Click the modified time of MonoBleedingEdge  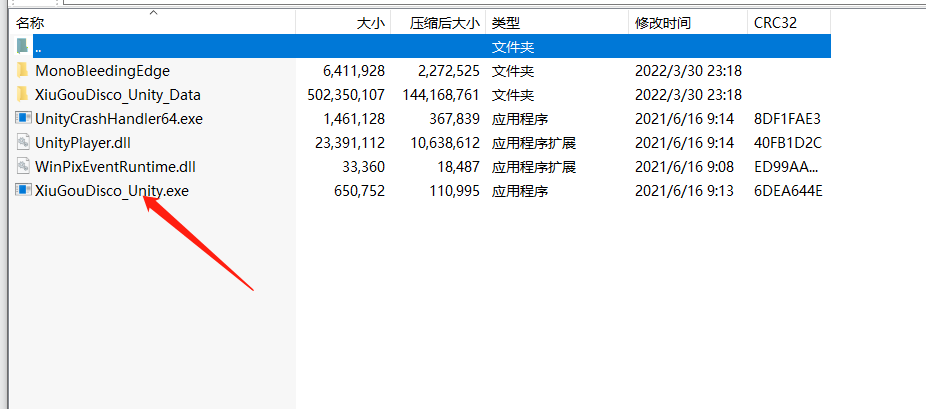tap(688, 71)
